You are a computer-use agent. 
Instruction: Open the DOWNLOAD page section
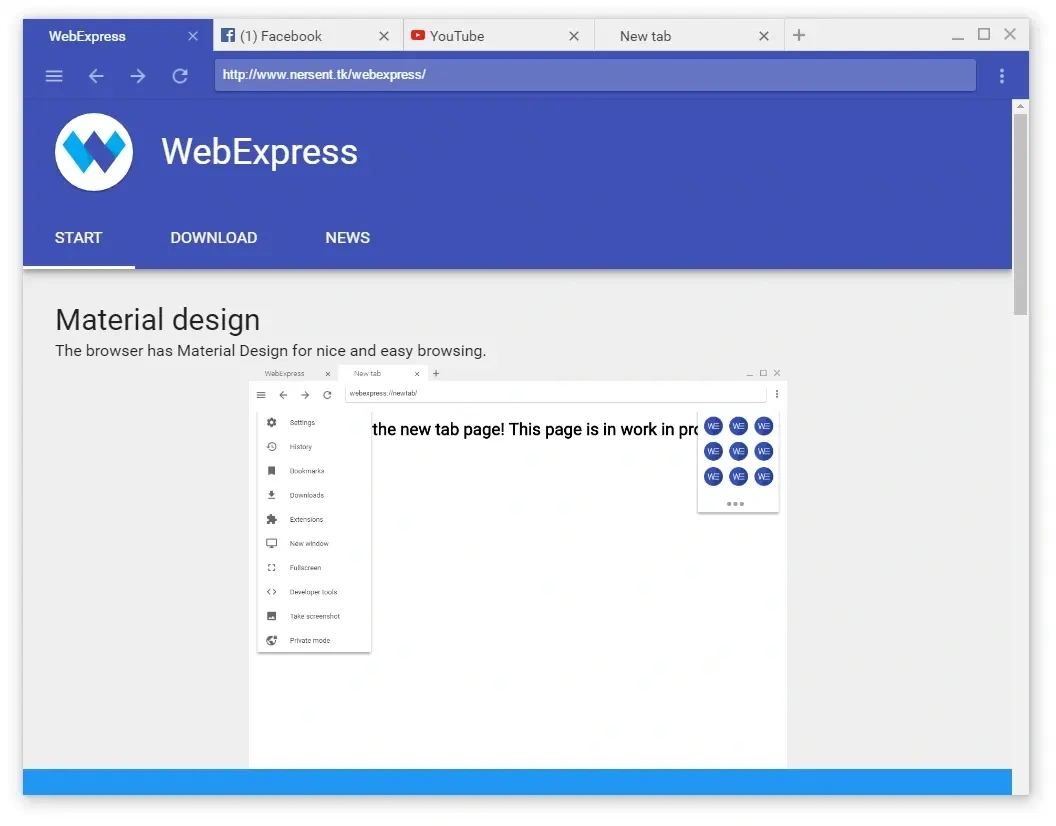pos(213,237)
